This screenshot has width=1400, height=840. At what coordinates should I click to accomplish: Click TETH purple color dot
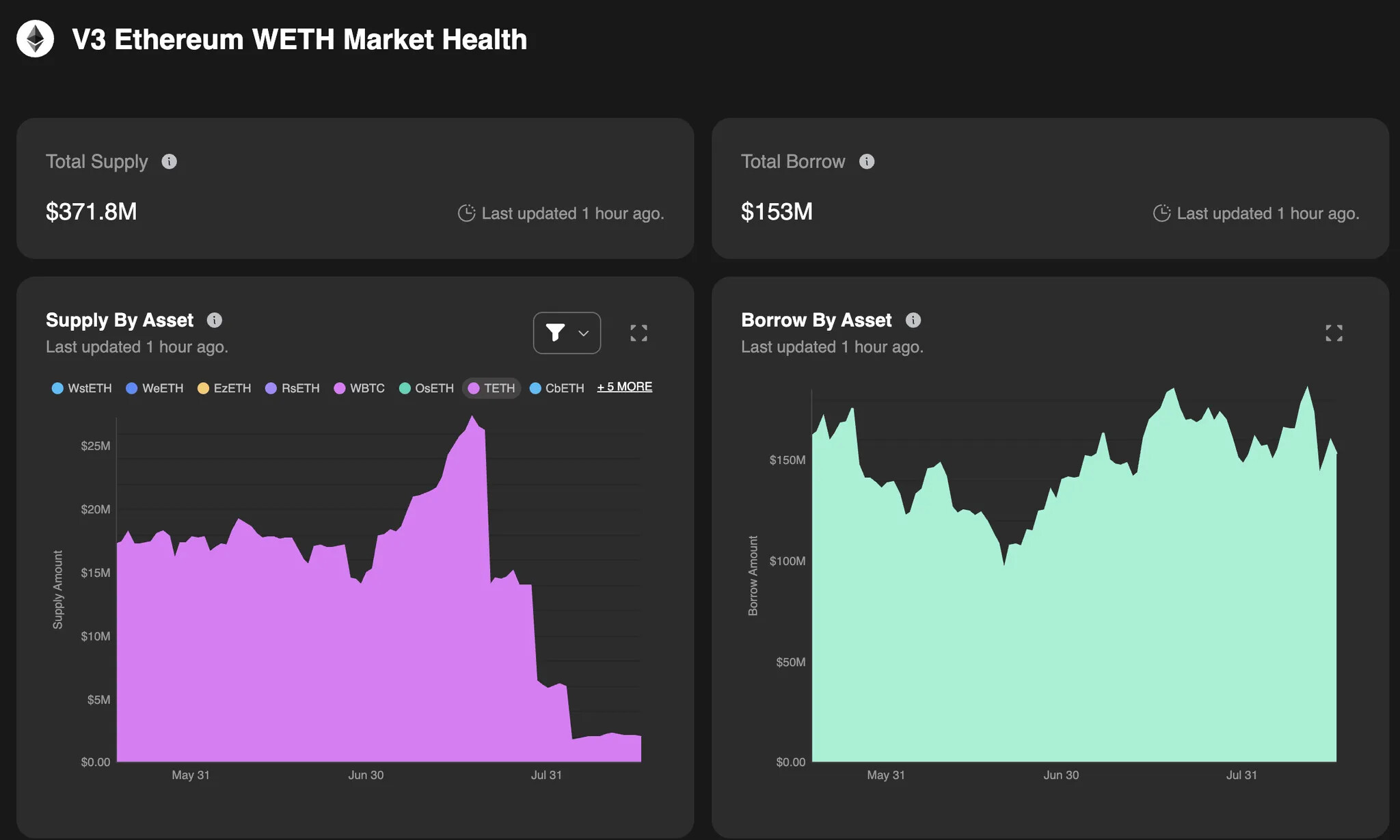tap(474, 388)
